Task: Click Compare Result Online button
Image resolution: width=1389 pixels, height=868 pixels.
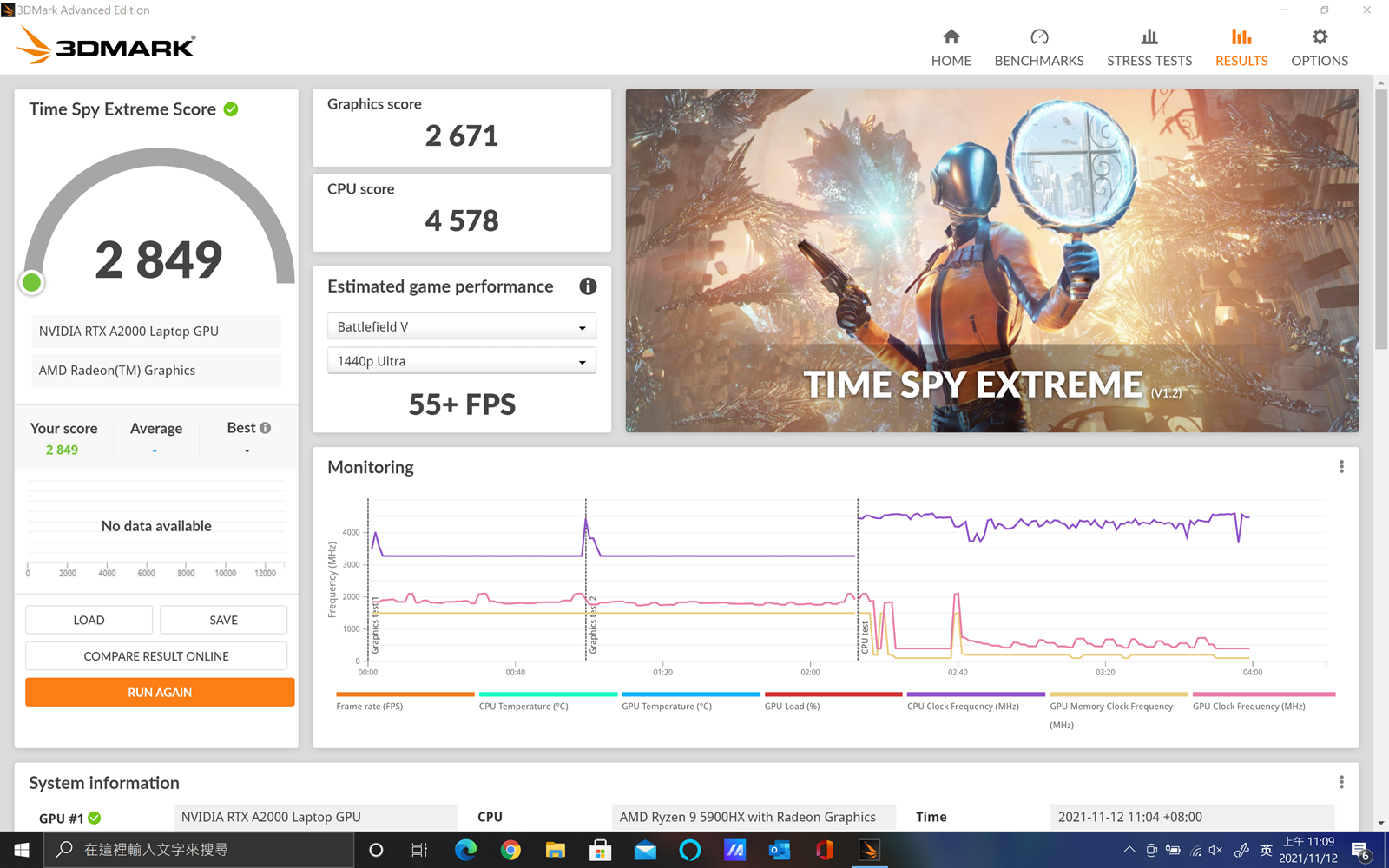Action: click(x=156, y=656)
